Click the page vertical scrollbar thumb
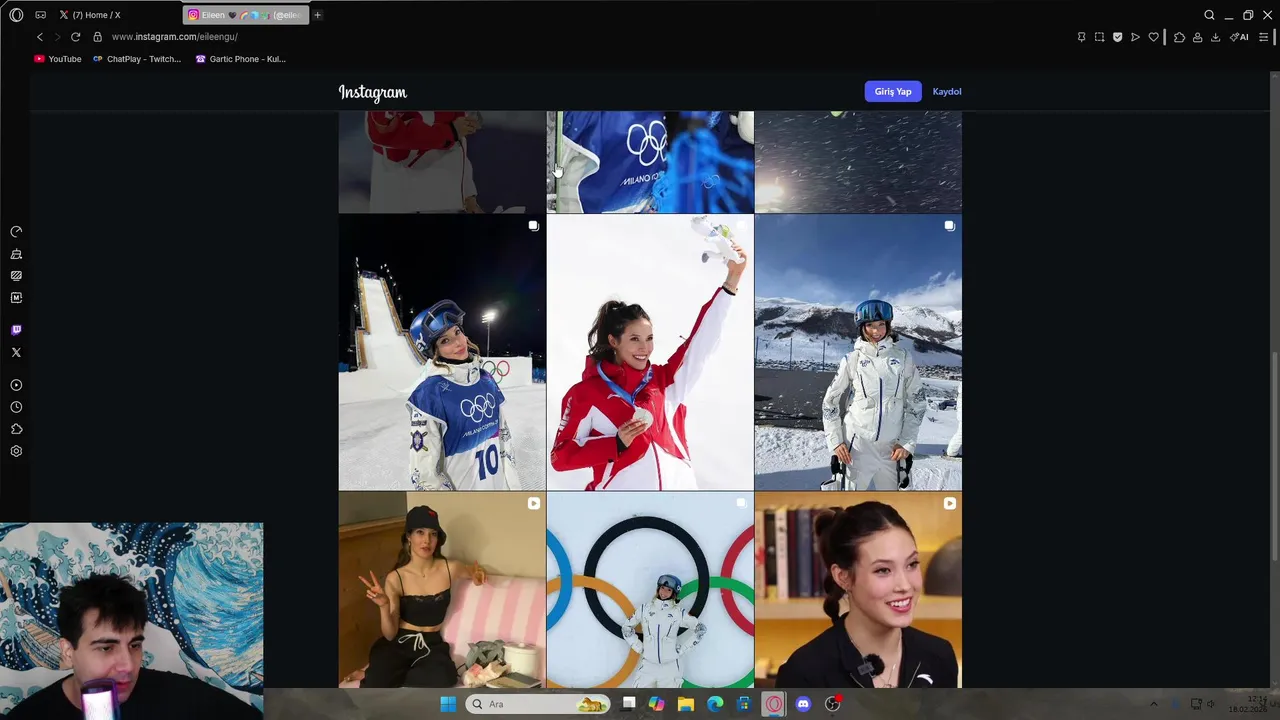 tap(1275, 457)
